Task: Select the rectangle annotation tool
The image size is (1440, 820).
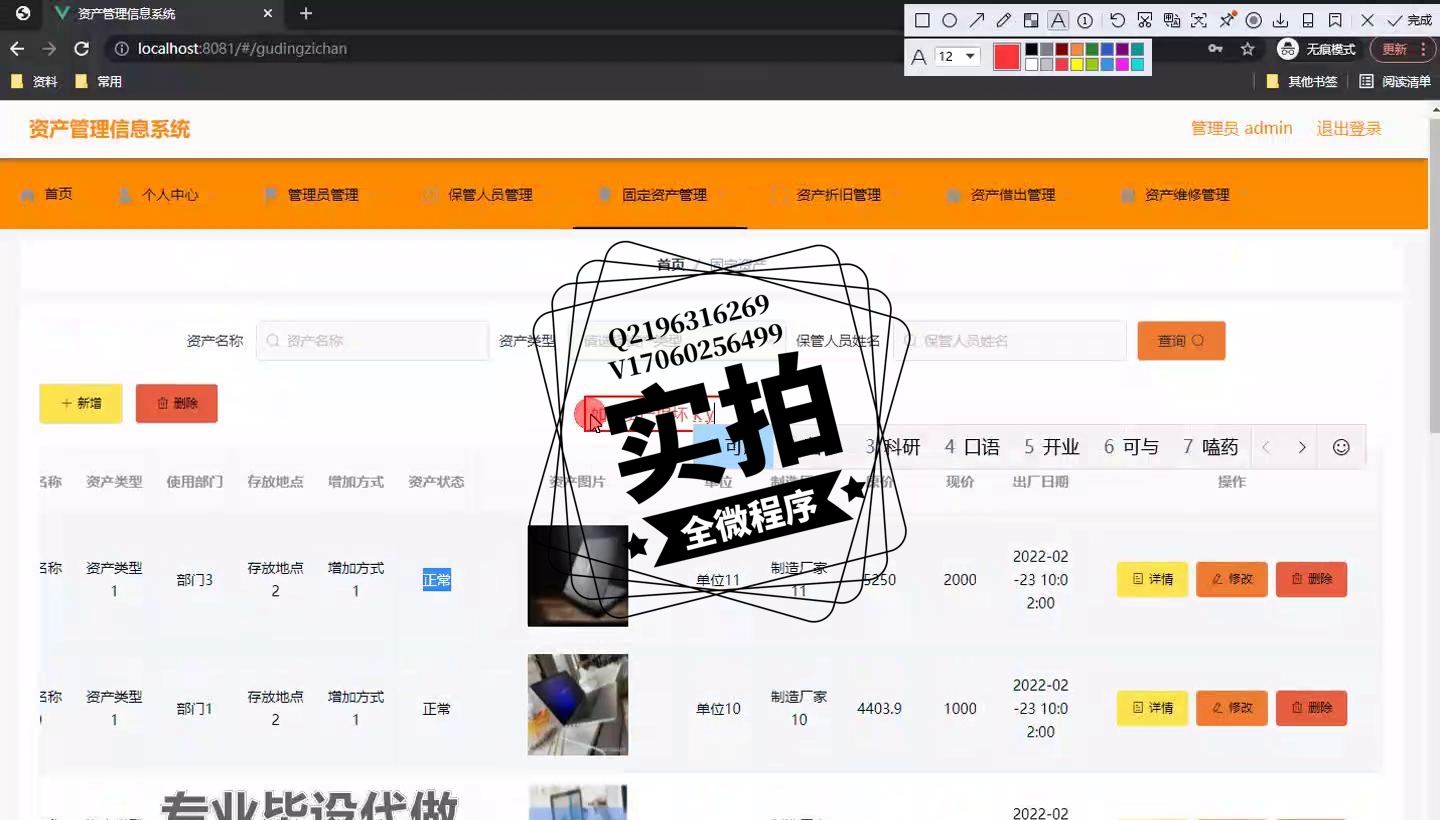Action: 922,20
